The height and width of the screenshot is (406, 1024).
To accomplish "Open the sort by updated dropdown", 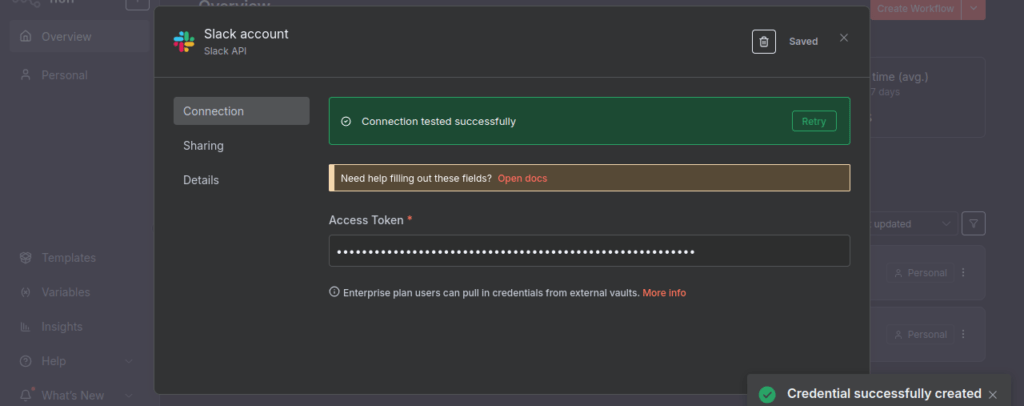I will click(x=910, y=224).
